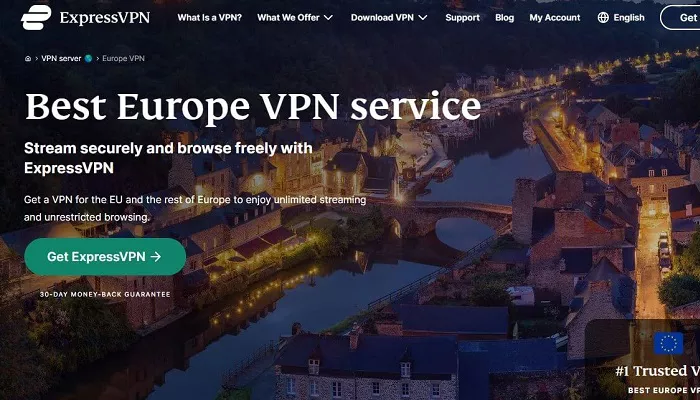Image resolution: width=700 pixels, height=400 pixels.
Task: Select the language globe icon
Action: coord(603,17)
